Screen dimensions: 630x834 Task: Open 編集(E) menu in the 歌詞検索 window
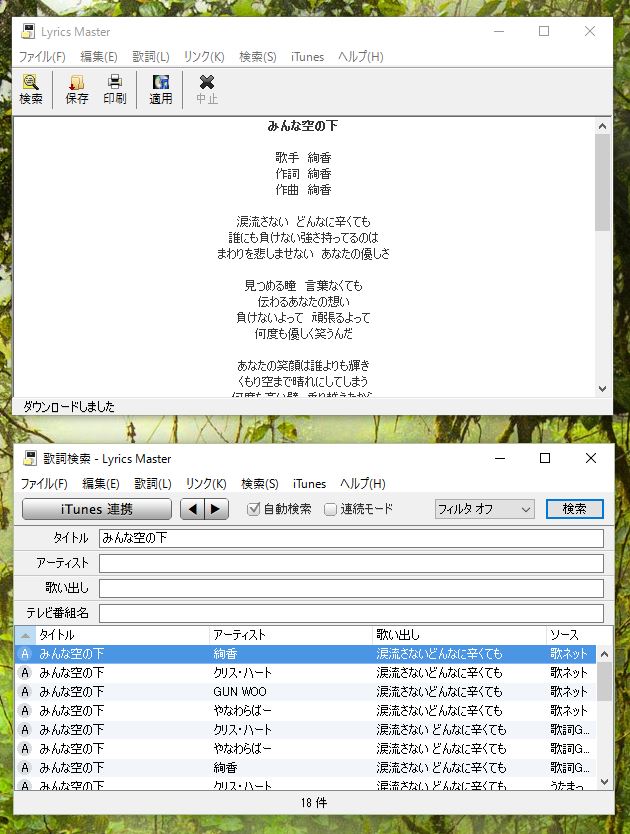[x=101, y=483]
